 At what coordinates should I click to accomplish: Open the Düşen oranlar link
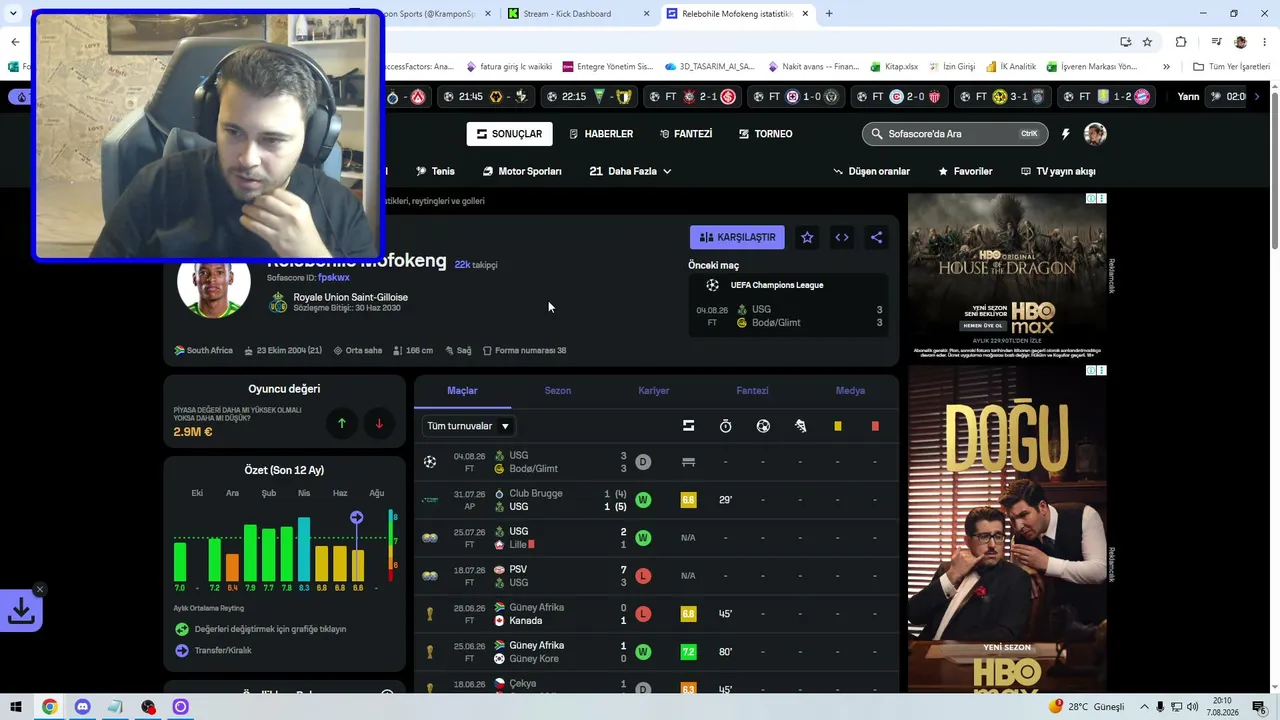(871, 171)
